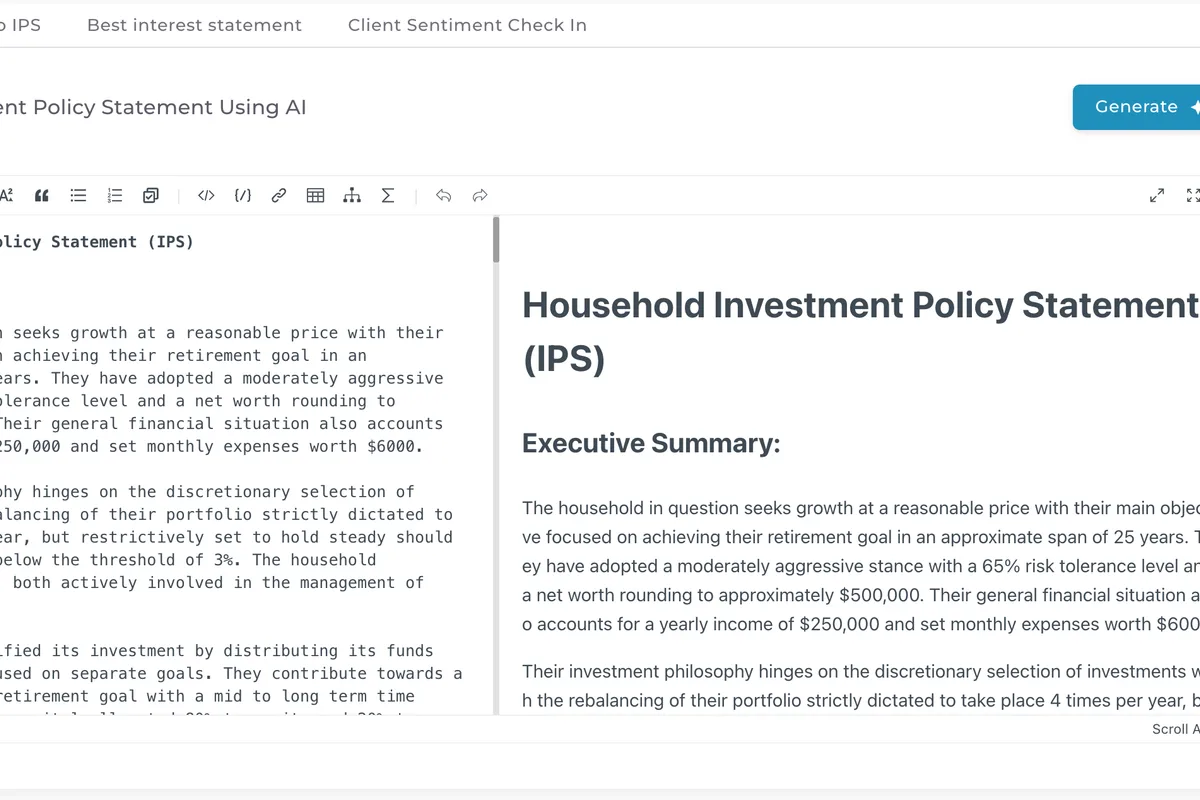The width and height of the screenshot is (1200, 800).
Task: Switch to the Client Sentiment Check In tab
Action: click(x=467, y=25)
